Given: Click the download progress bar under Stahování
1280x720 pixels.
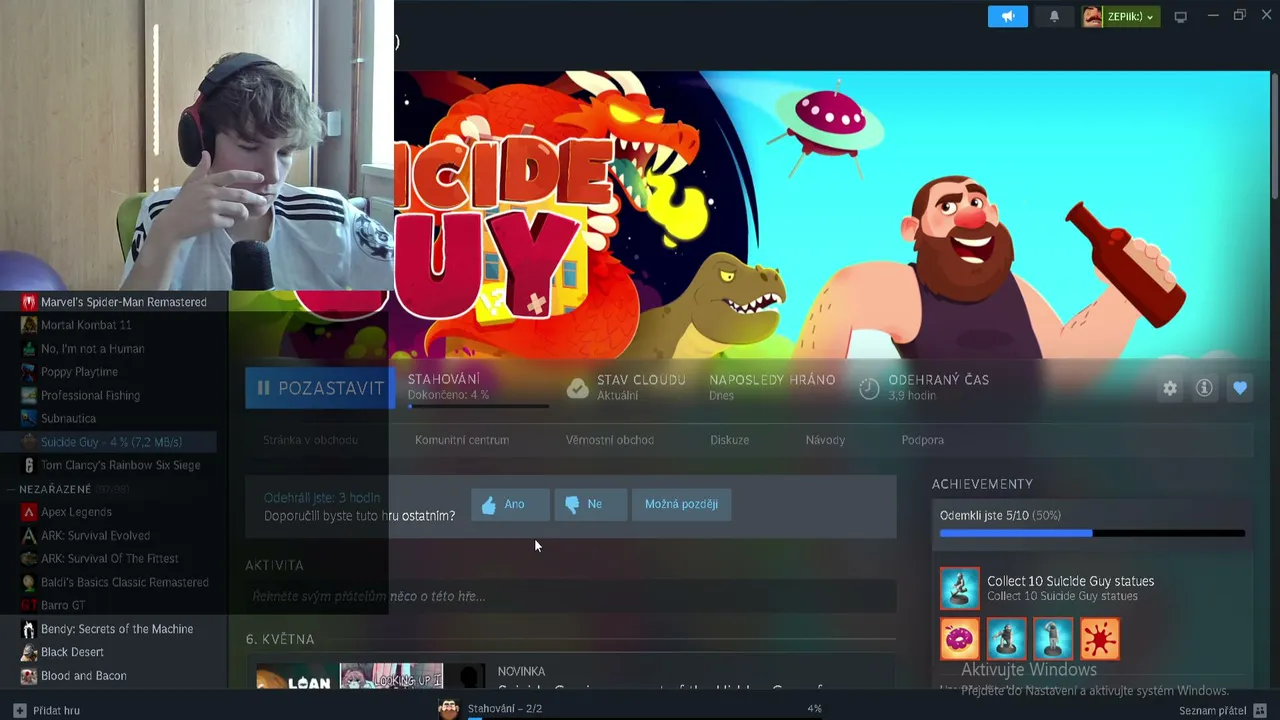Looking at the screenshot, I should [x=478, y=406].
